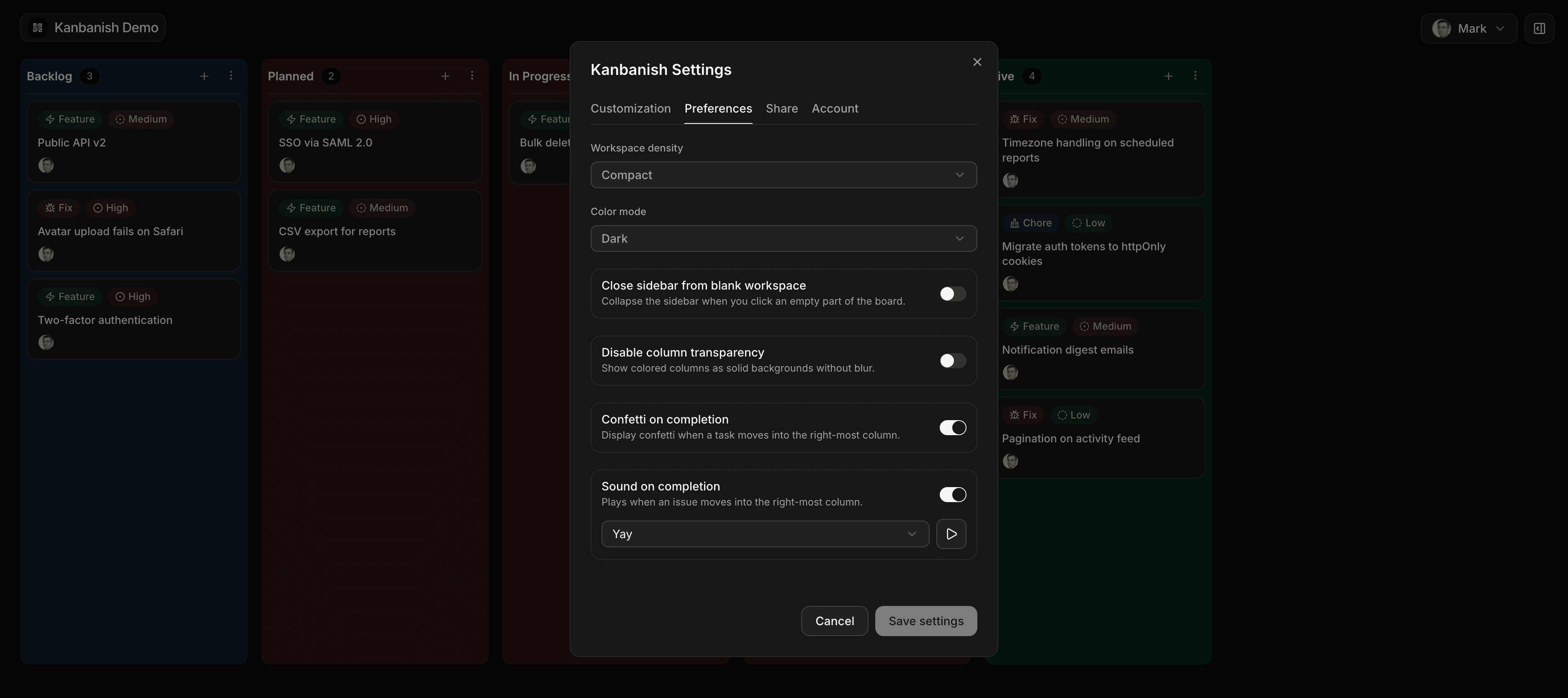This screenshot has width=1568, height=698.
Task: Click assignee avatar on Timezone handling card
Action: click(x=1010, y=180)
